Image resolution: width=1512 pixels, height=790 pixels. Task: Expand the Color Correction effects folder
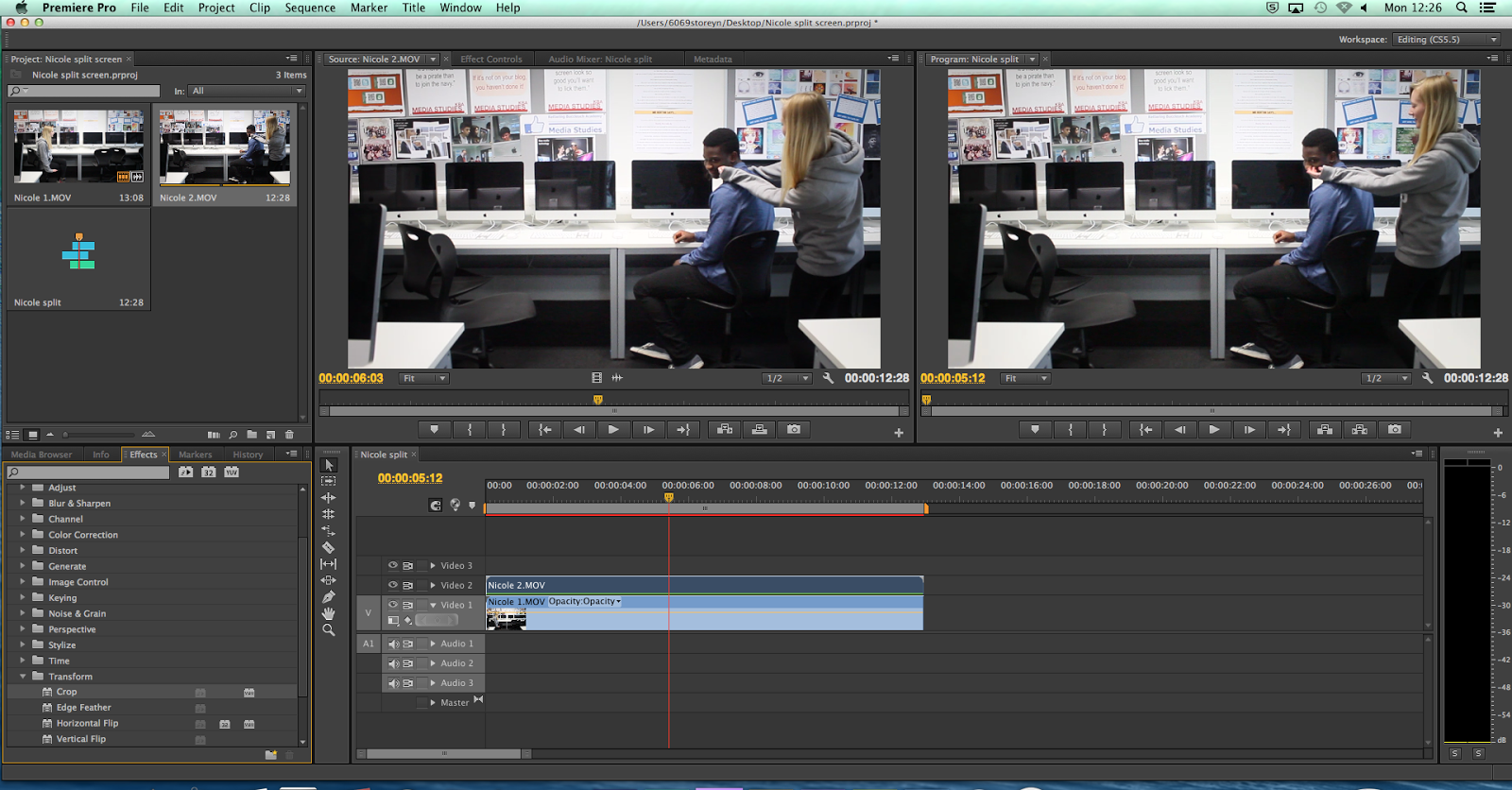[23, 534]
